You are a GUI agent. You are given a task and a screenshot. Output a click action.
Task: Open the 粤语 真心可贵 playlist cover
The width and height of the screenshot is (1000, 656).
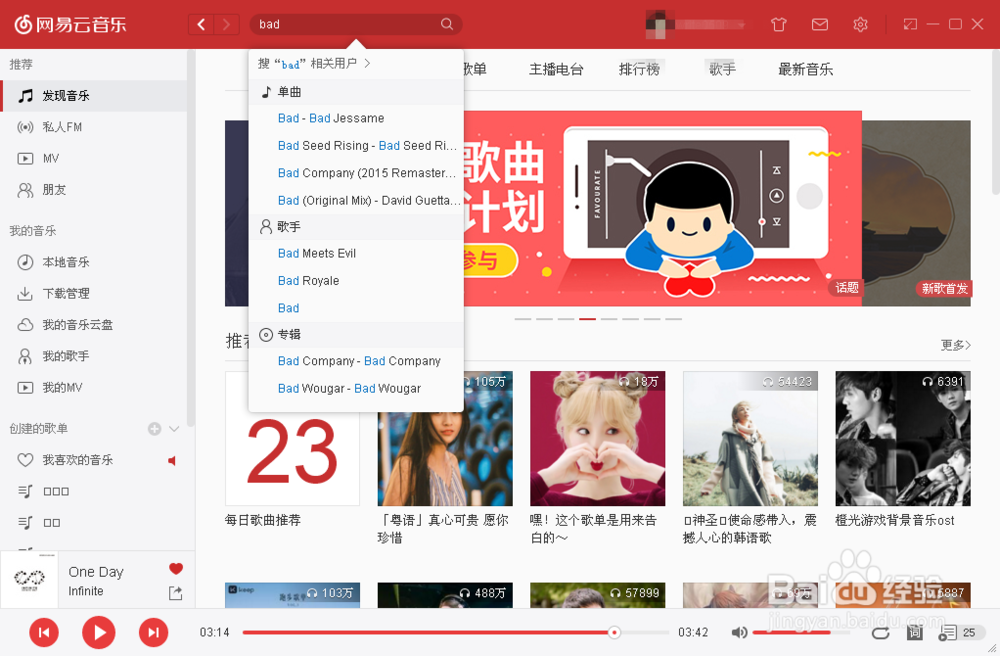(445, 439)
